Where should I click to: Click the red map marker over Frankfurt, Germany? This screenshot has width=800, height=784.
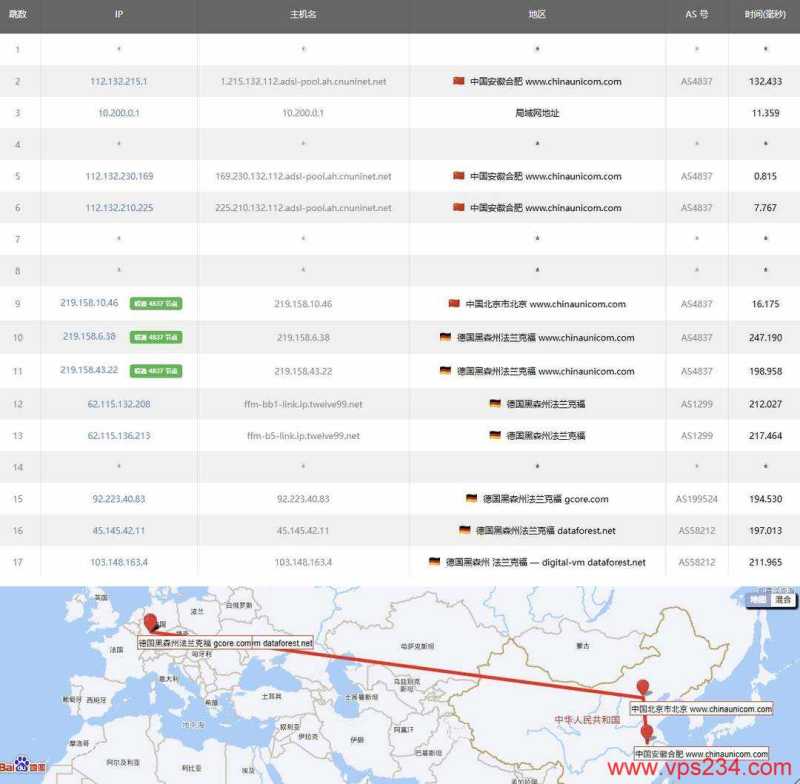click(150, 623)
